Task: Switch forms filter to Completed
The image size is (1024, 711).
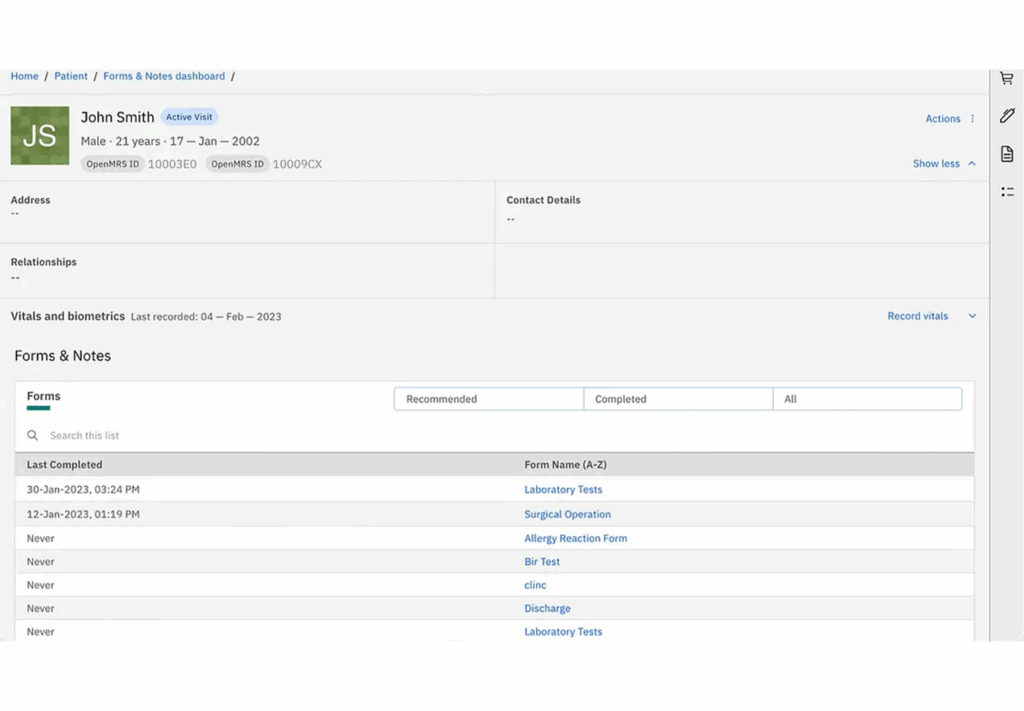Action: (677, 399)
